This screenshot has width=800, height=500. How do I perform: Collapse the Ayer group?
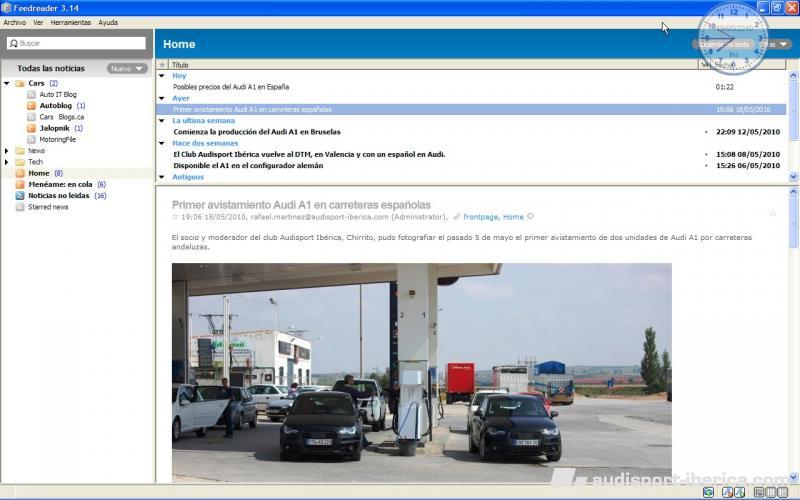[x=162, y=98]
